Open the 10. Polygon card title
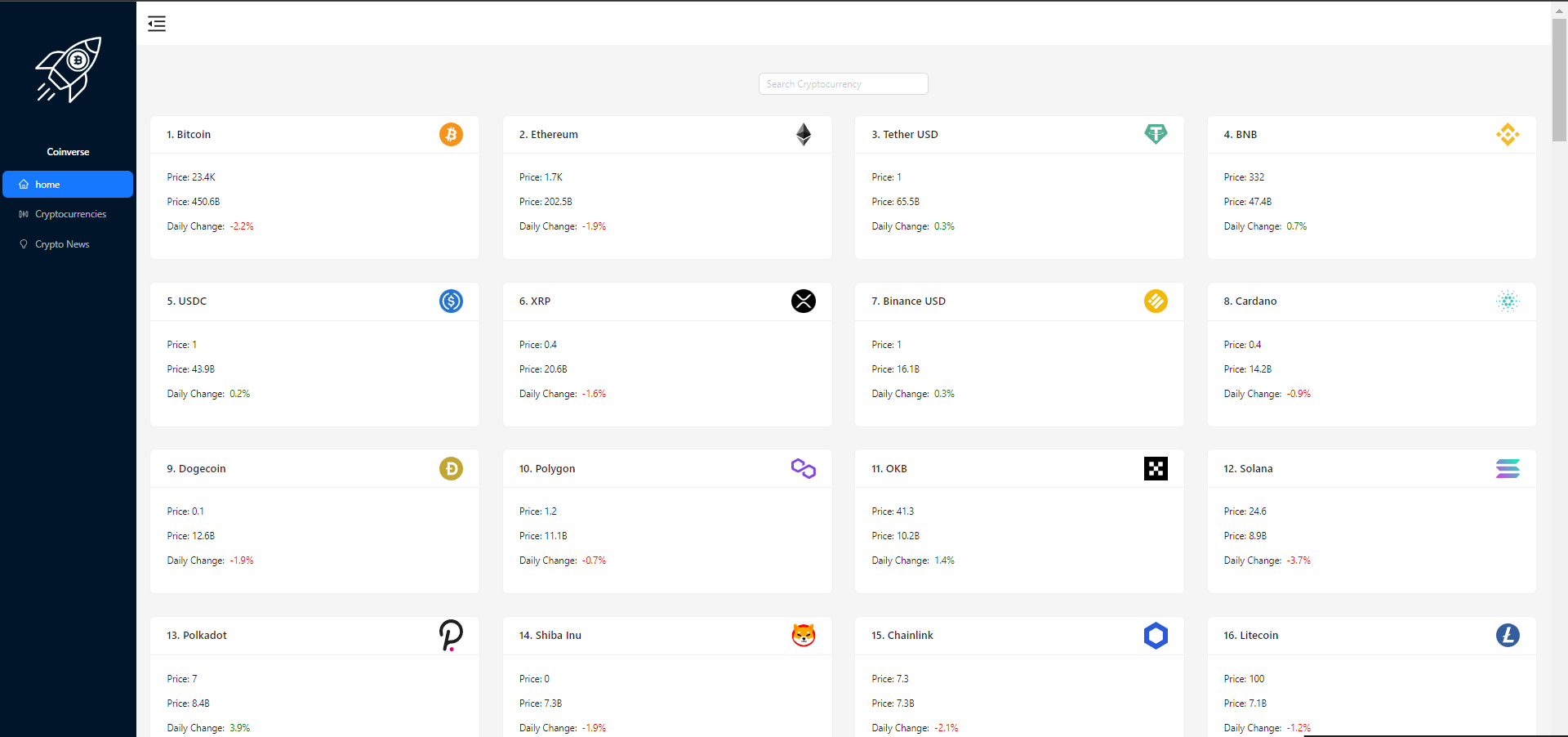Viewport: 1568px width, 737px height. point(547,469)
